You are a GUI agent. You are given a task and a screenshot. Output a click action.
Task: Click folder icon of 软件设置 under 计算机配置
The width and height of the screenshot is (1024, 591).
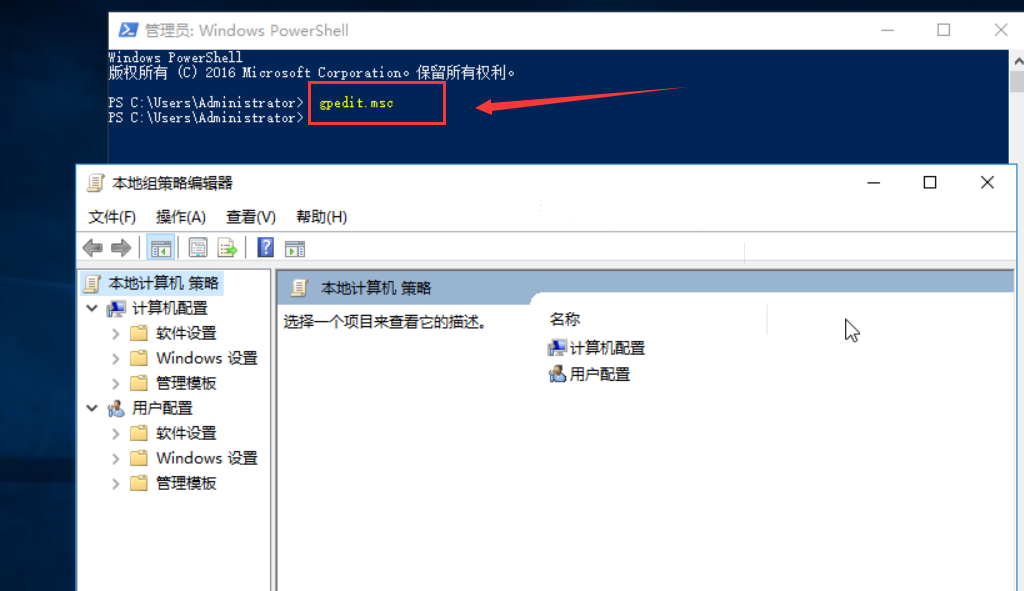click(x=138, y=333)
